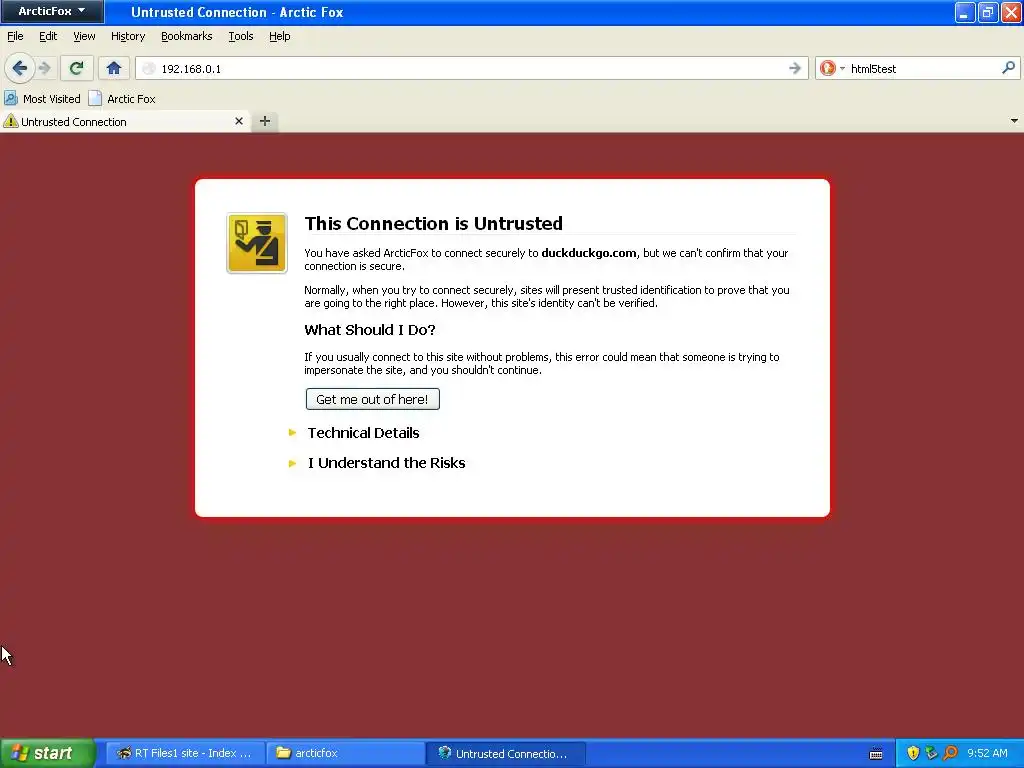Screen dimensions: 1024x768
Task: Click the Forward arrow button
Action: [x=44, y=68]
